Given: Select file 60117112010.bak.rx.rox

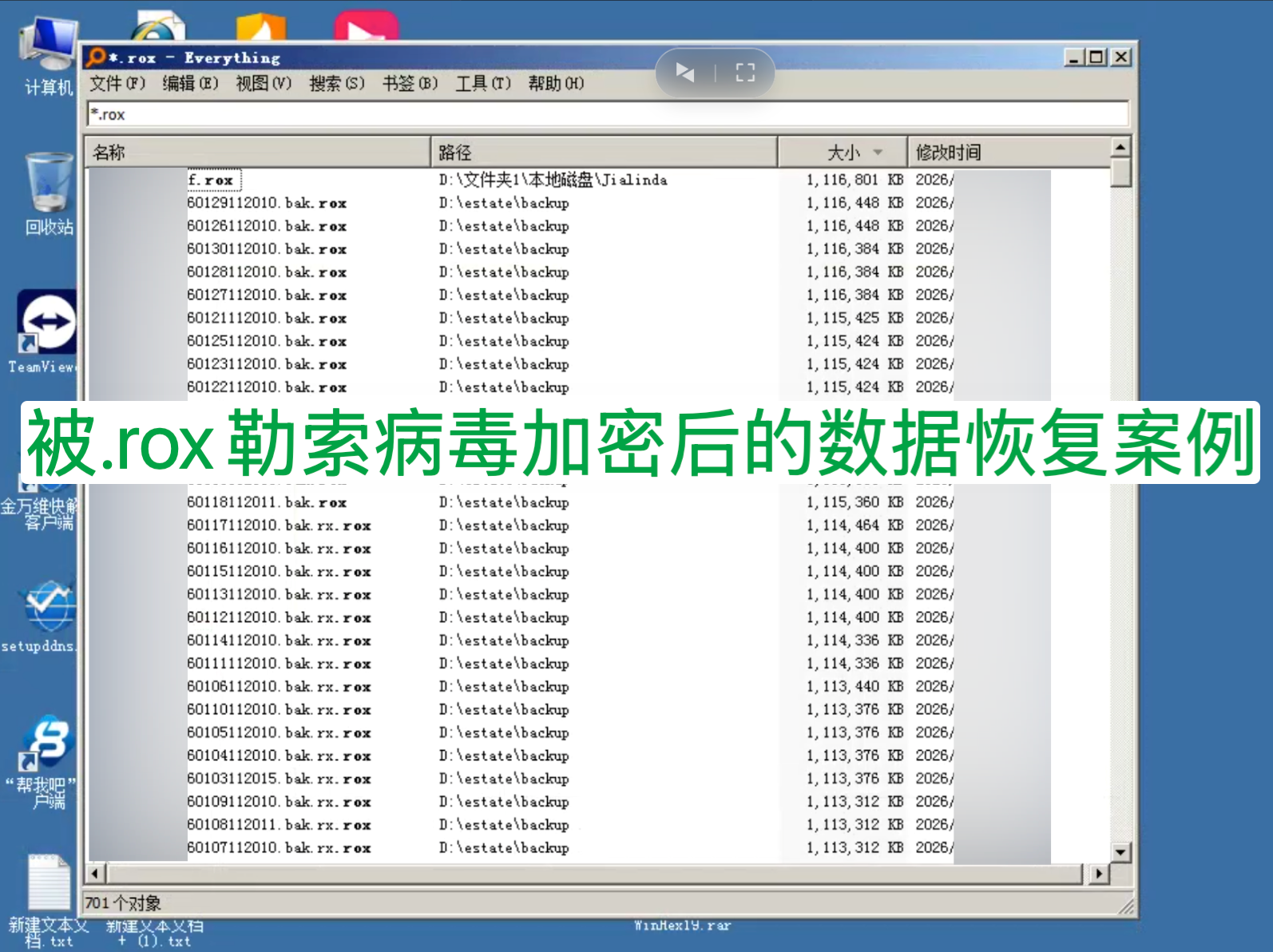Looking at the screenshot, I should pos(279,526).
